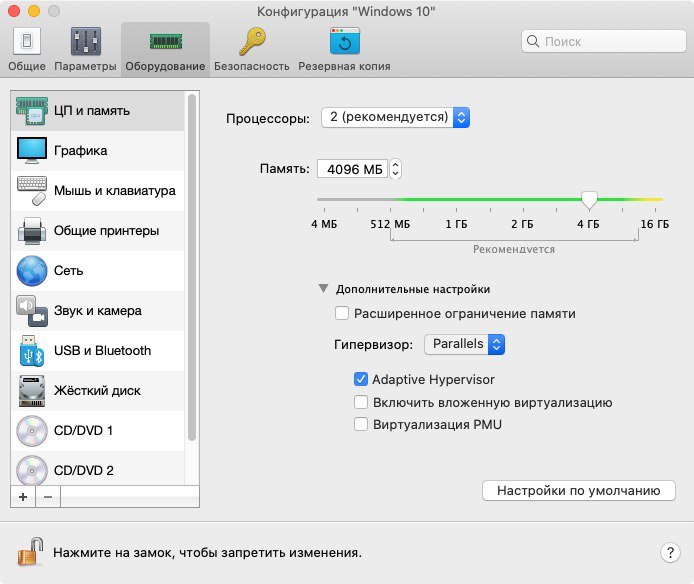Click the USB и Bluetooth icon
This screenshot has height=584, width=694.
tap(32, 351)
